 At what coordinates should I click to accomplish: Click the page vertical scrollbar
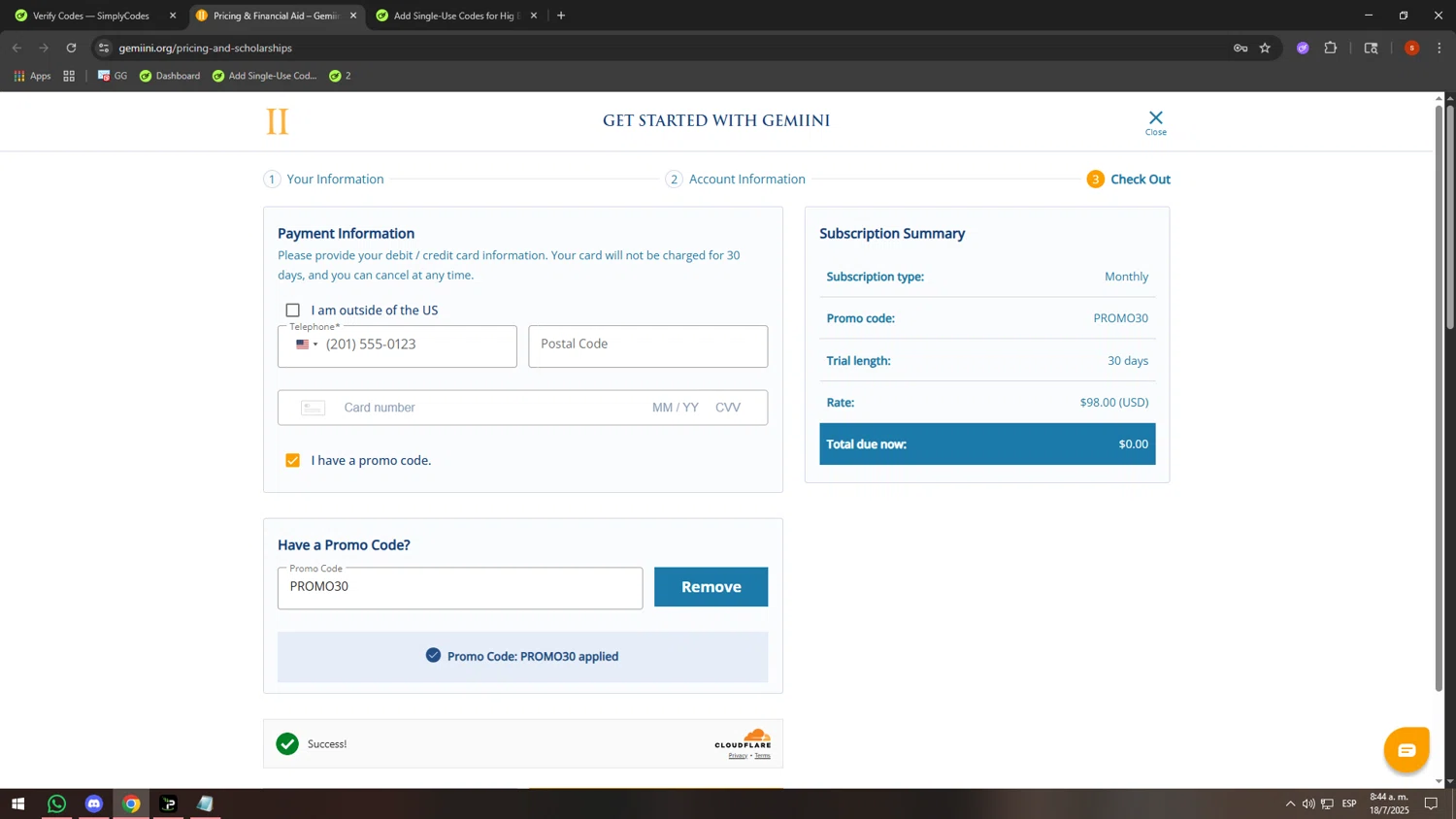[1439, 398]
